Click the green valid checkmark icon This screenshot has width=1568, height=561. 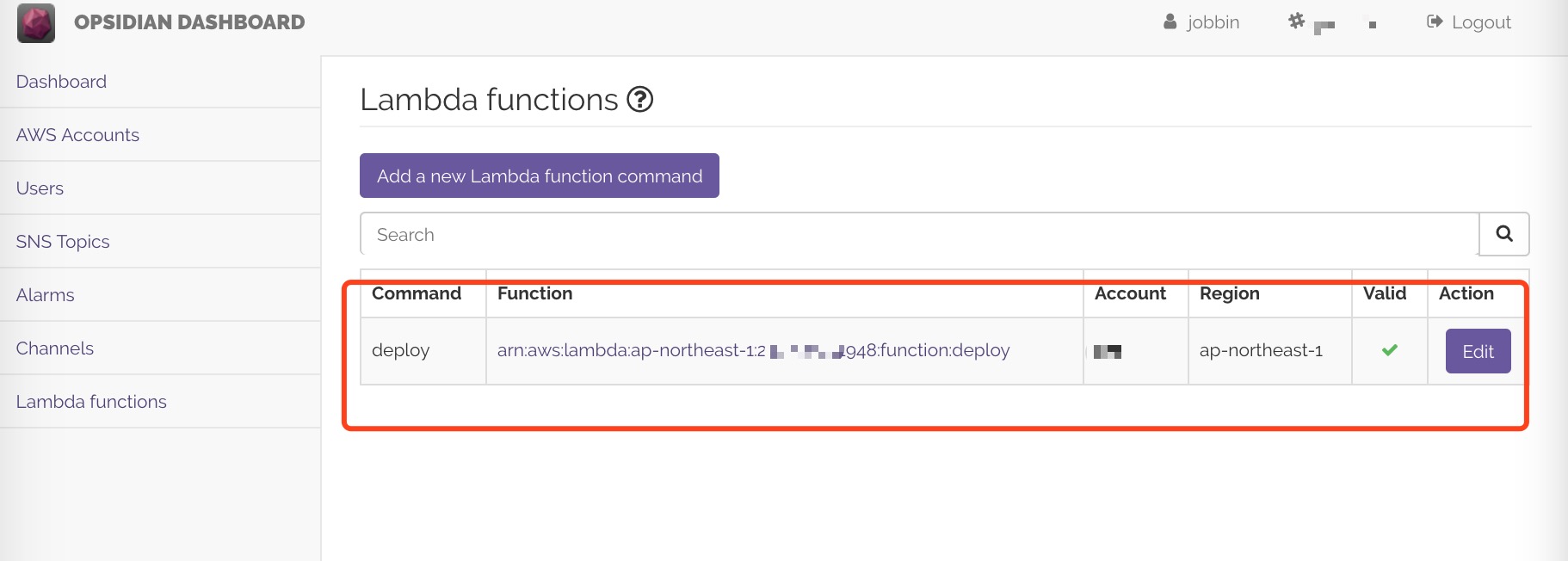click(1389, 350)
